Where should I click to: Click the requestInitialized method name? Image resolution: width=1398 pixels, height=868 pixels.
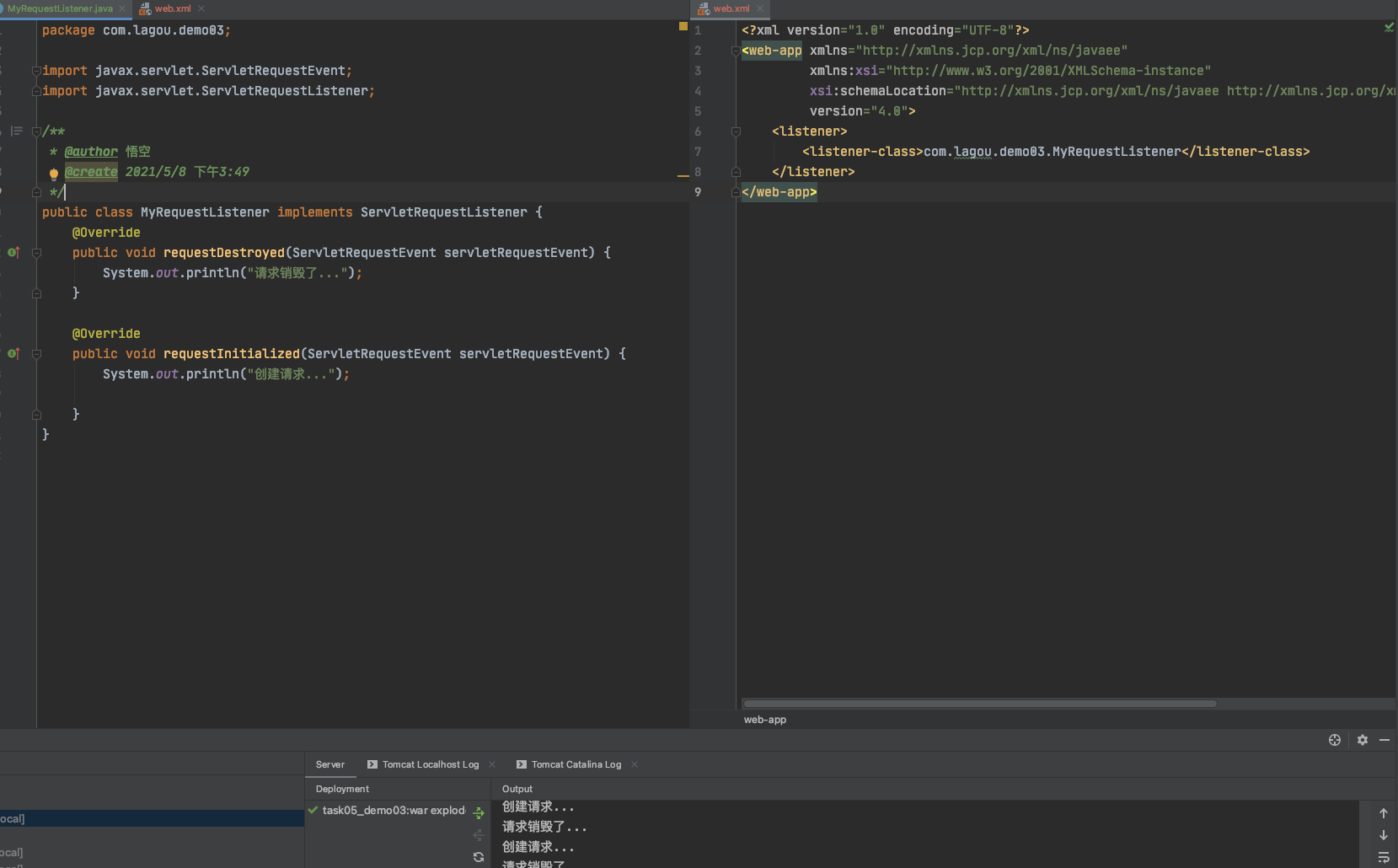click(x=232, y=354)
